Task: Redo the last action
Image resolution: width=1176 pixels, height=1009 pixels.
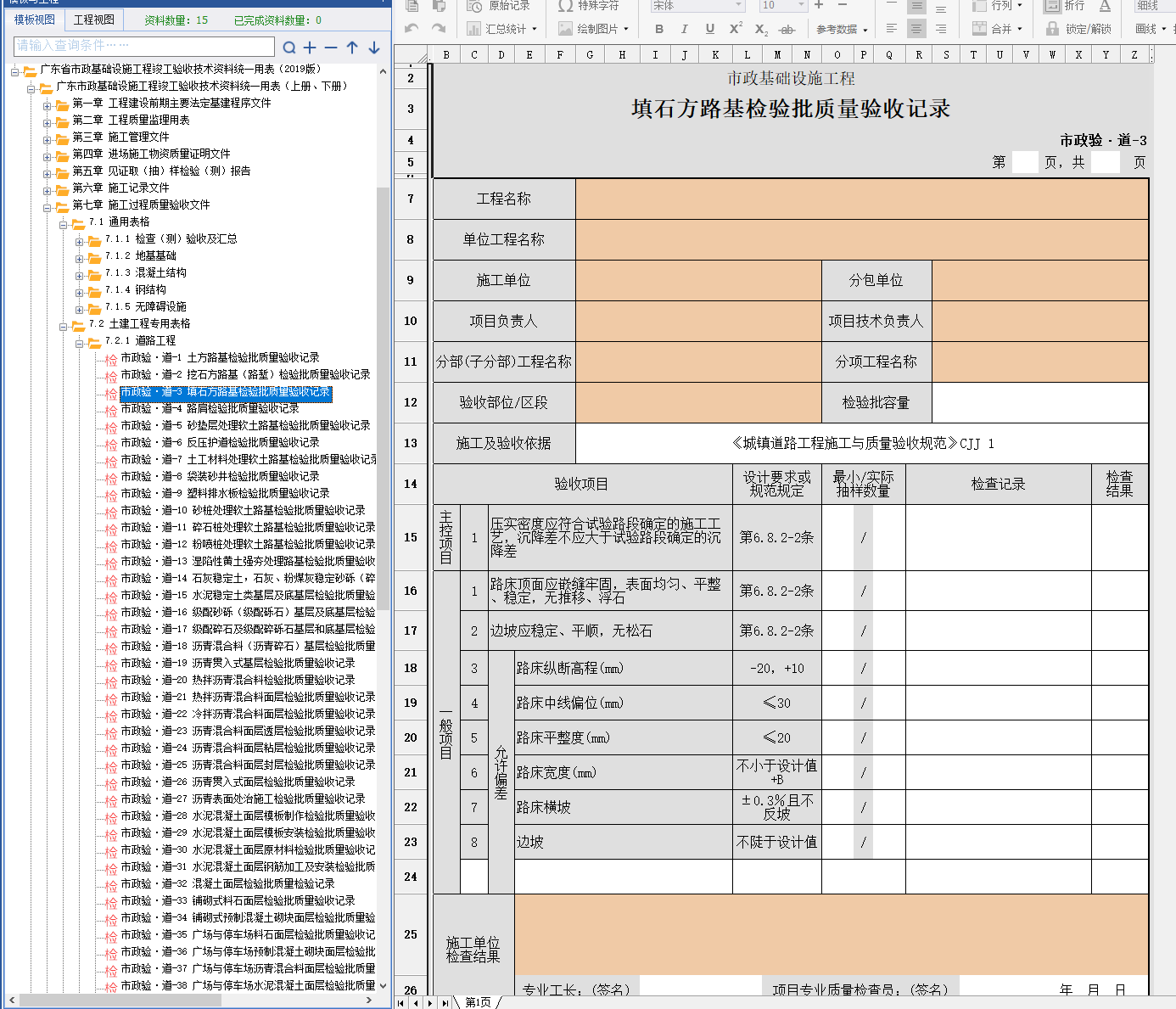Action: point(439,28)
